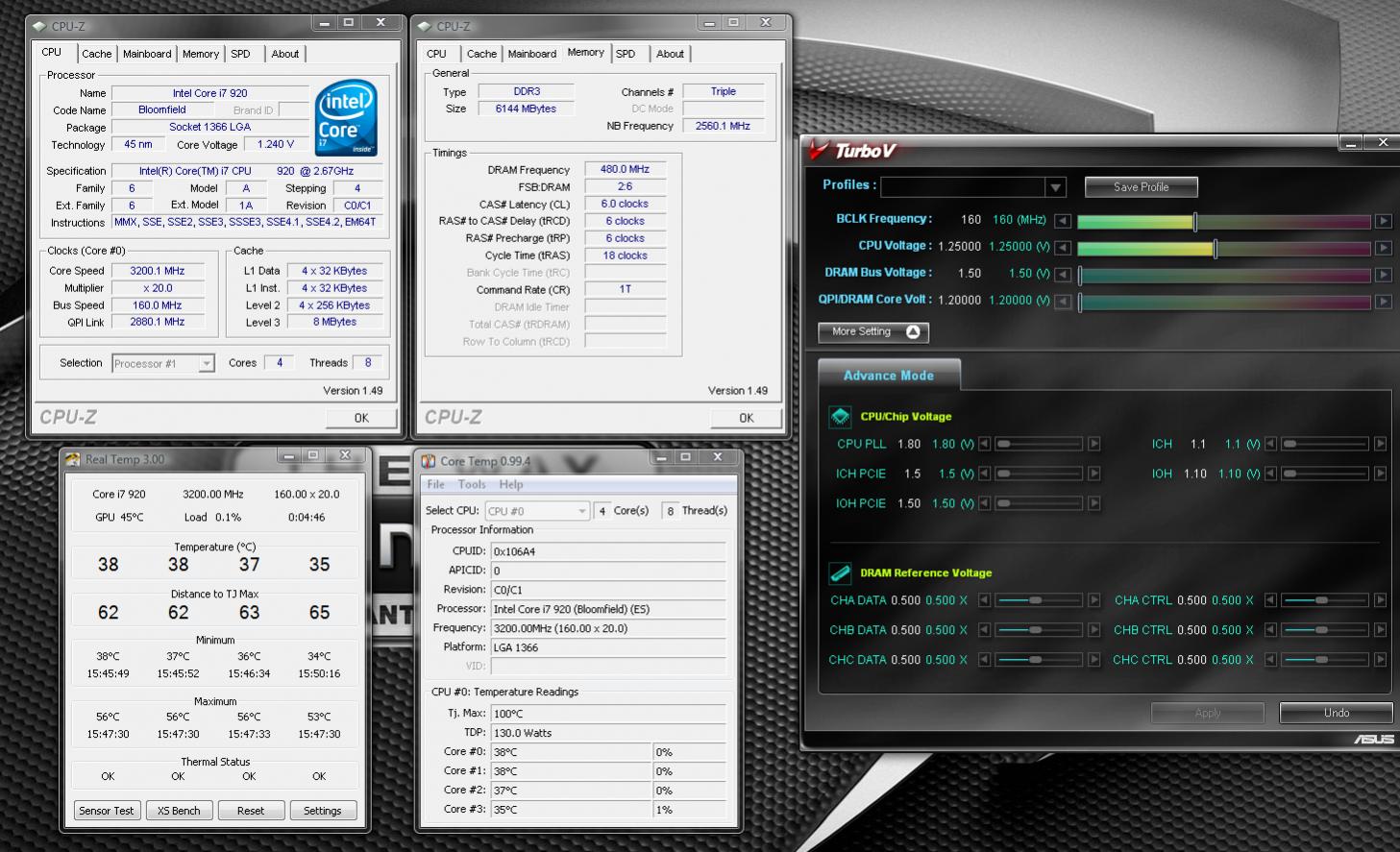Adjust the CPU PLL voltage slider

coord(1039,444)
